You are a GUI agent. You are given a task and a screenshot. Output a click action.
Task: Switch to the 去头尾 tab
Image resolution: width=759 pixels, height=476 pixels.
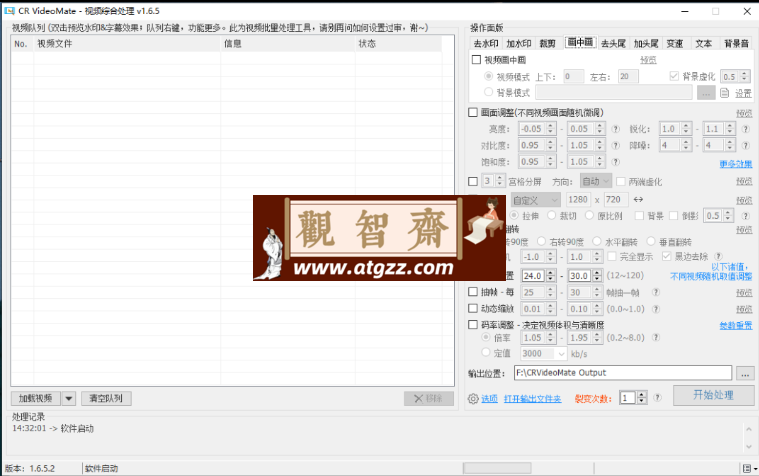[613, 44]
